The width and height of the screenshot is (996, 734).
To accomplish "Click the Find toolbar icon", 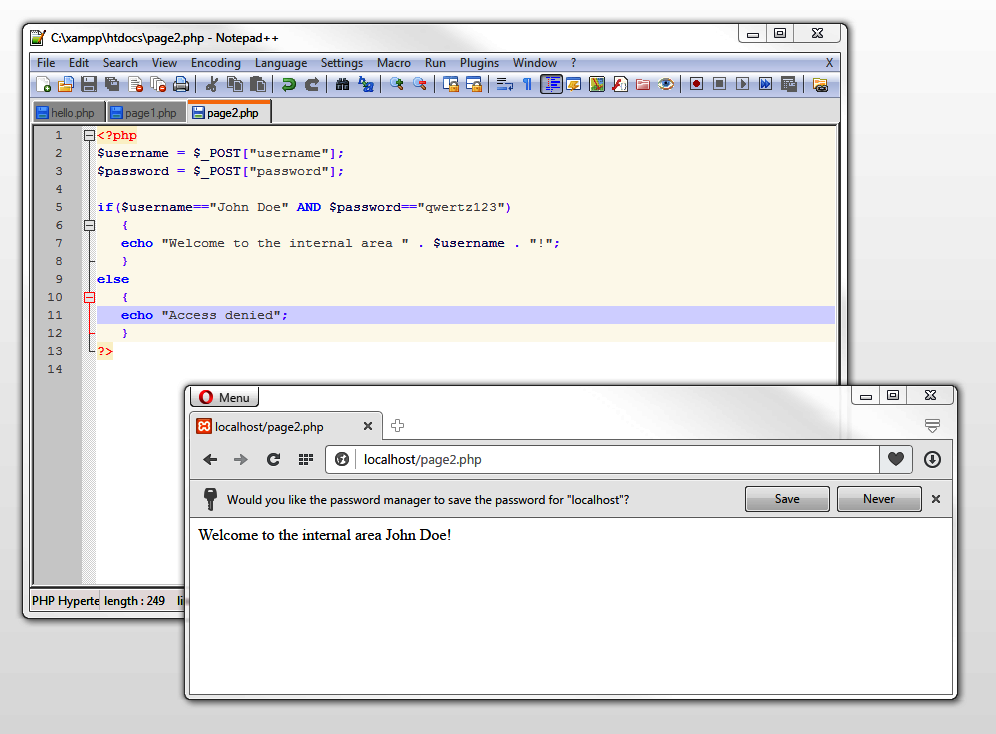I will [x=340, y=84].
